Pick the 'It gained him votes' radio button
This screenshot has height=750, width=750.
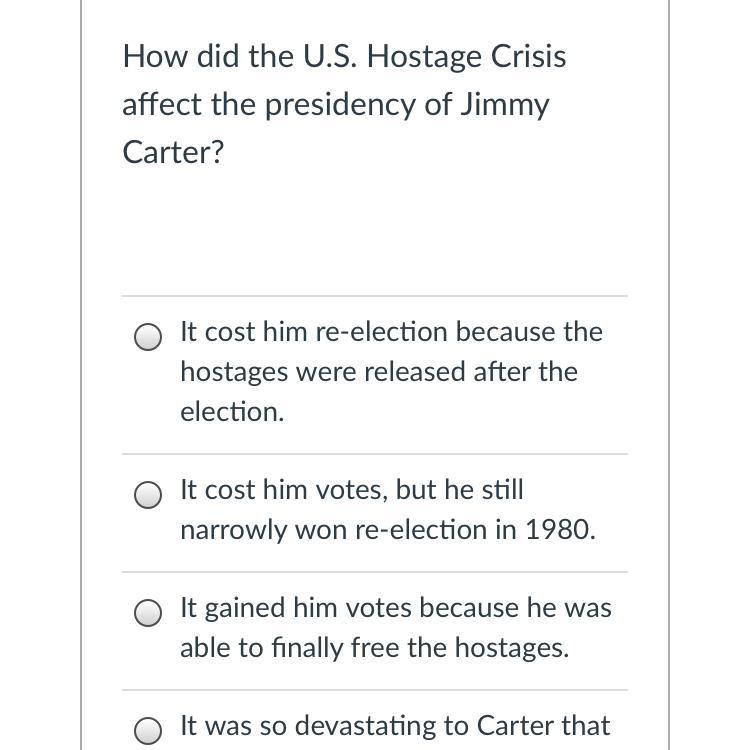[148, 614]
